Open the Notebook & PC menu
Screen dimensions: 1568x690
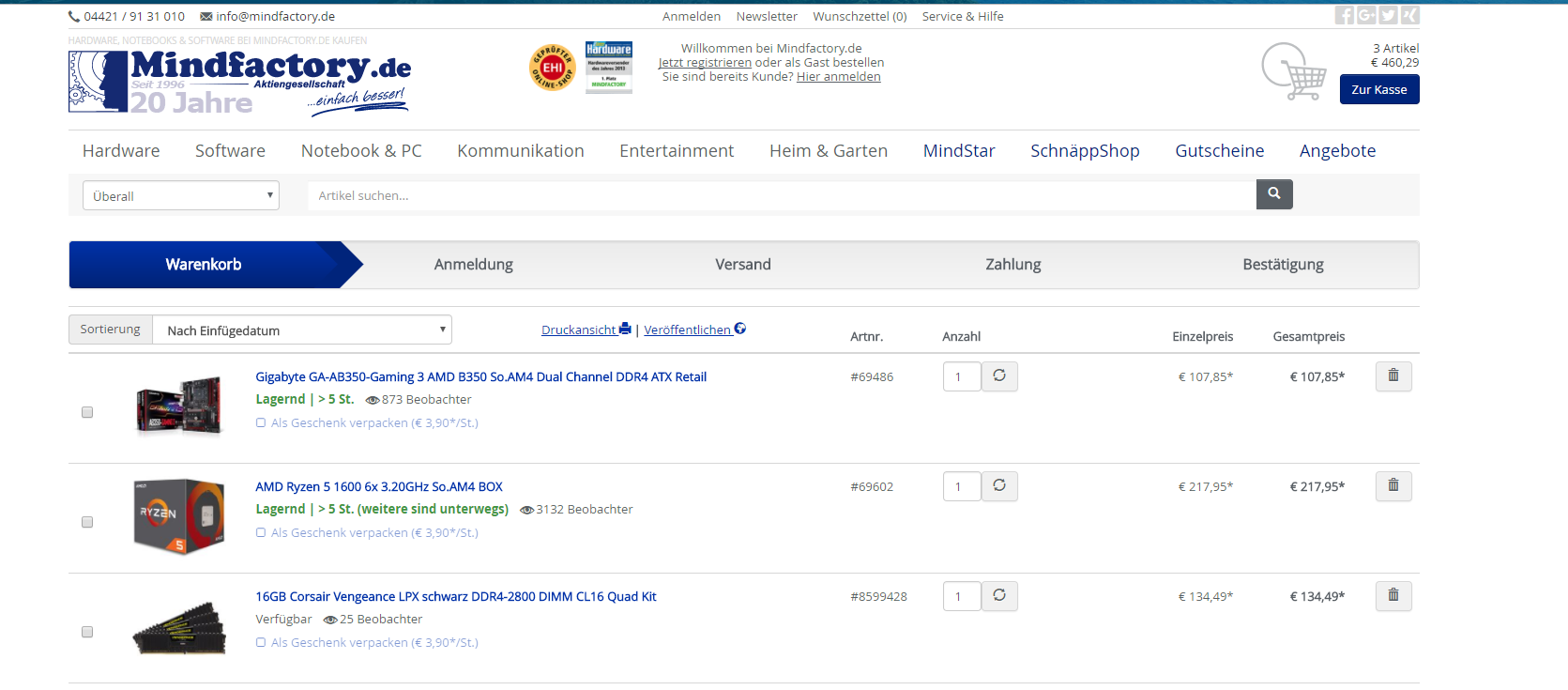point(361,150)
